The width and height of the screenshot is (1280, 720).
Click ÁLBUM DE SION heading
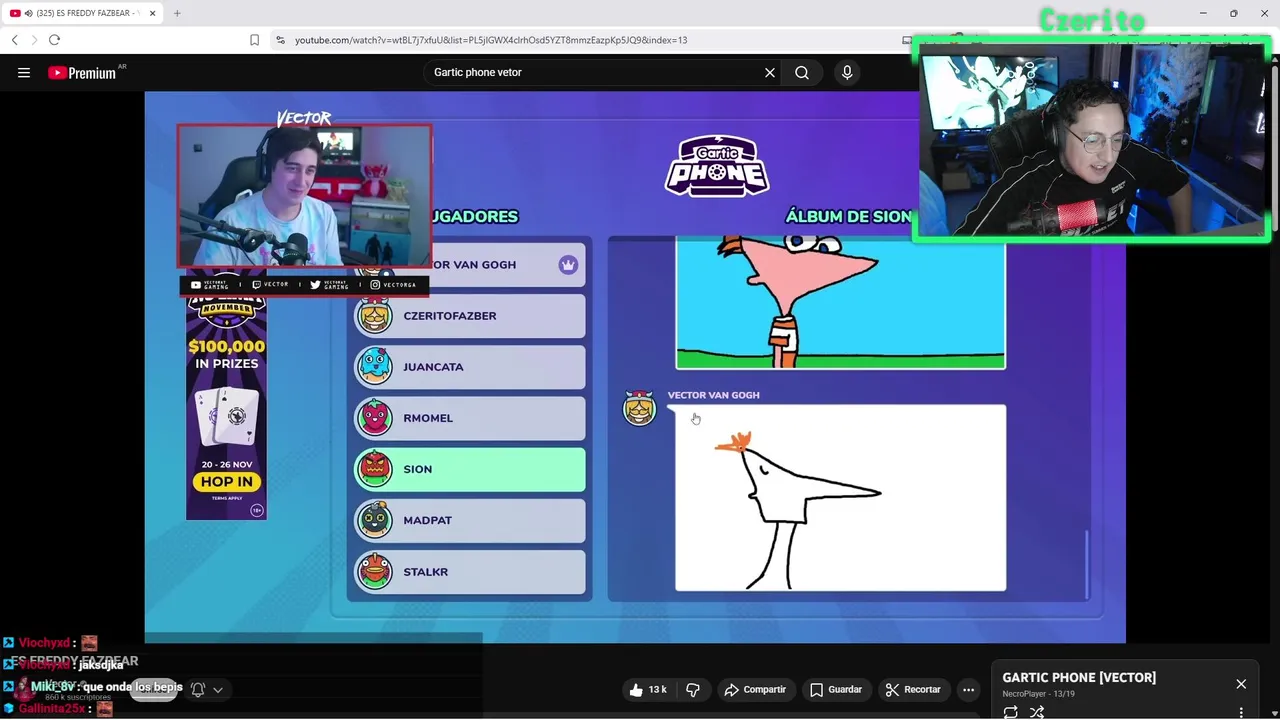[x=848, y=217]
